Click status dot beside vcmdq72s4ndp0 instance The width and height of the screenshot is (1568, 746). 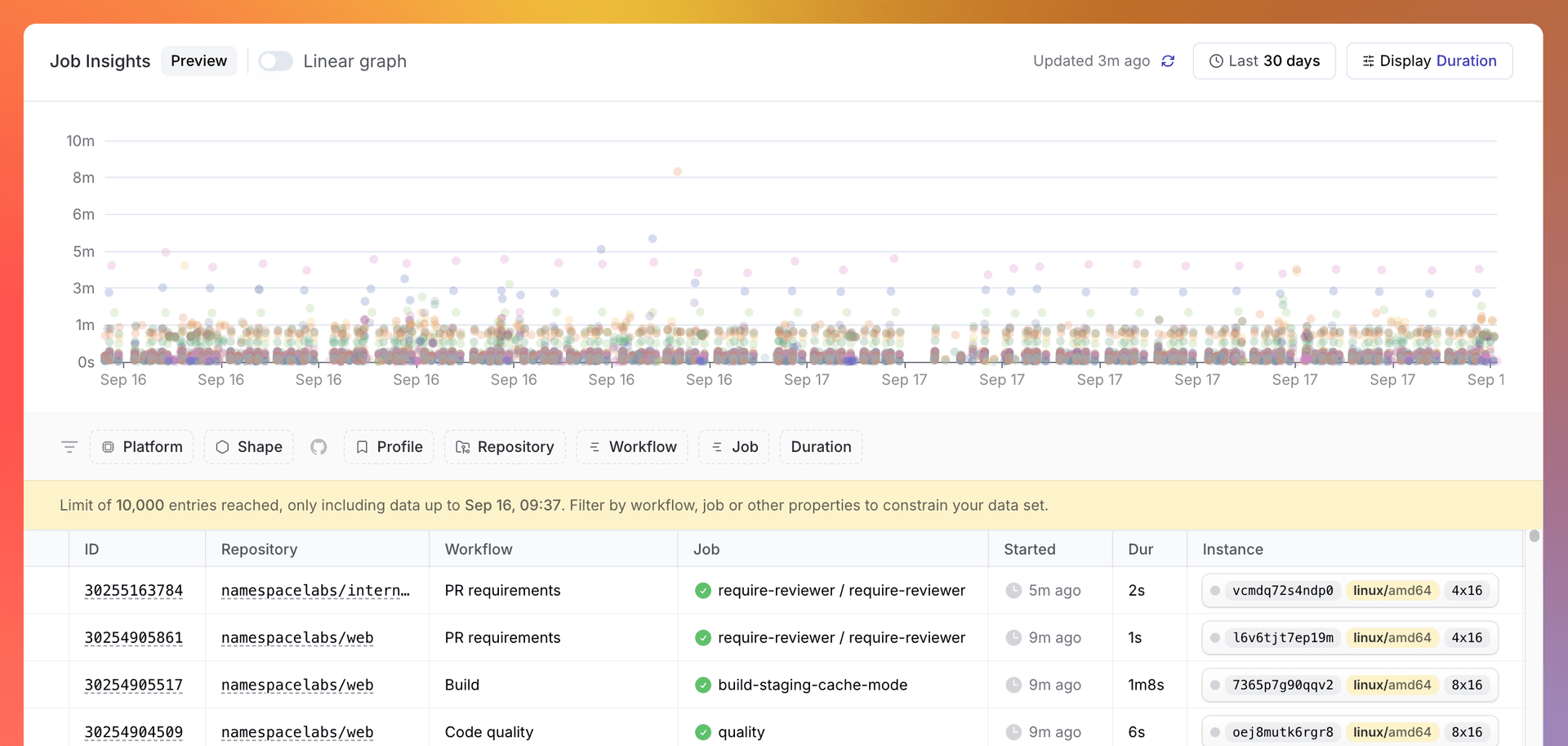[x=1215, y=591]
